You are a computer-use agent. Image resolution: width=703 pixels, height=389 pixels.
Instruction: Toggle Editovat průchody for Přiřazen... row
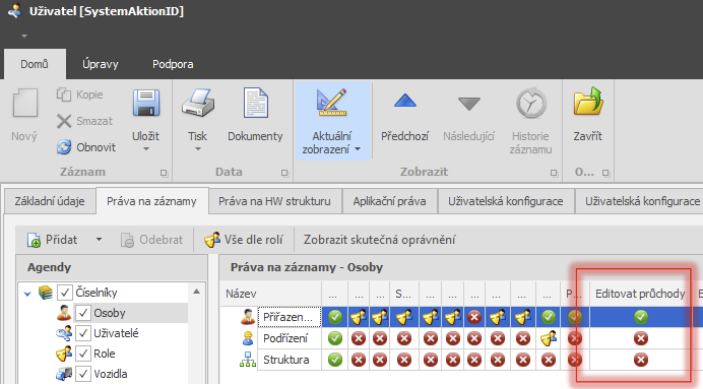[641, 317]
